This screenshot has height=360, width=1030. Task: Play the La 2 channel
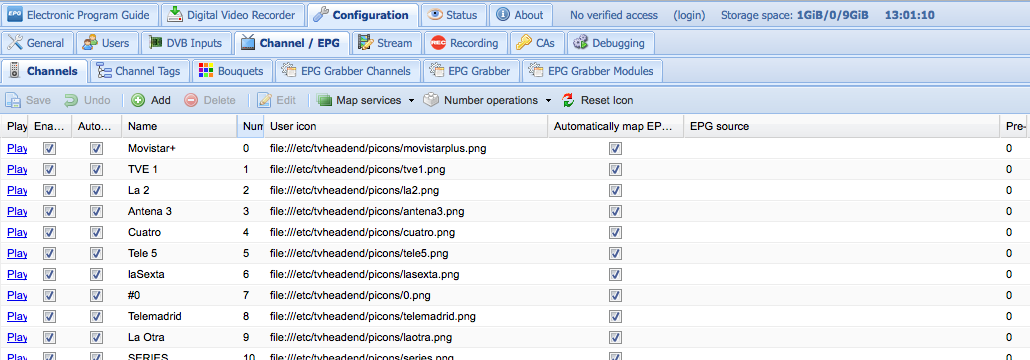pyautogui.click(x=16, y=191)
